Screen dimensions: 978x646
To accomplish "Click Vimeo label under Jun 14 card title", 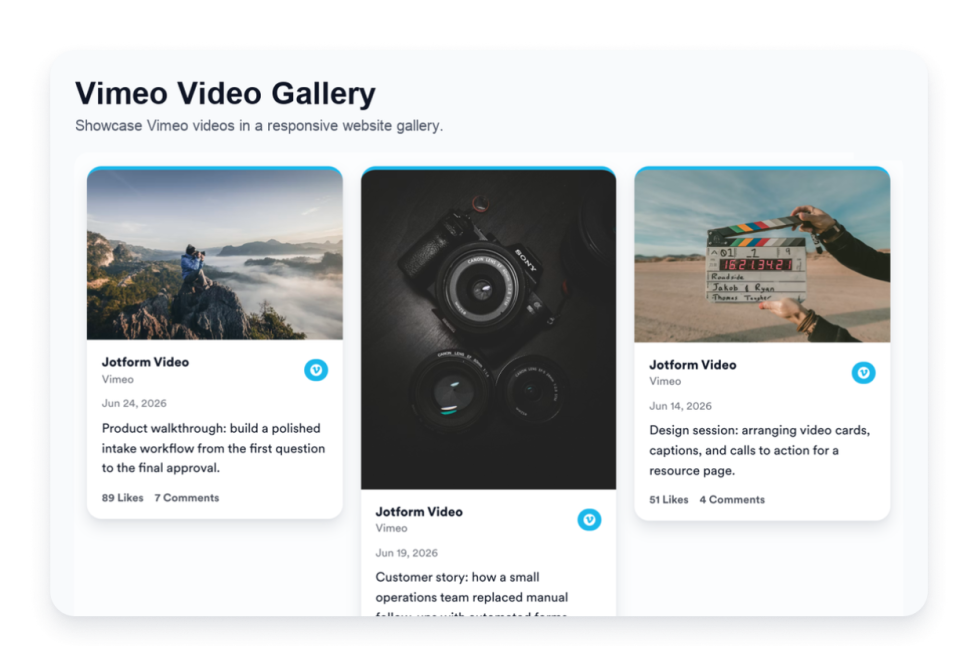I will [x=665, y=381].
